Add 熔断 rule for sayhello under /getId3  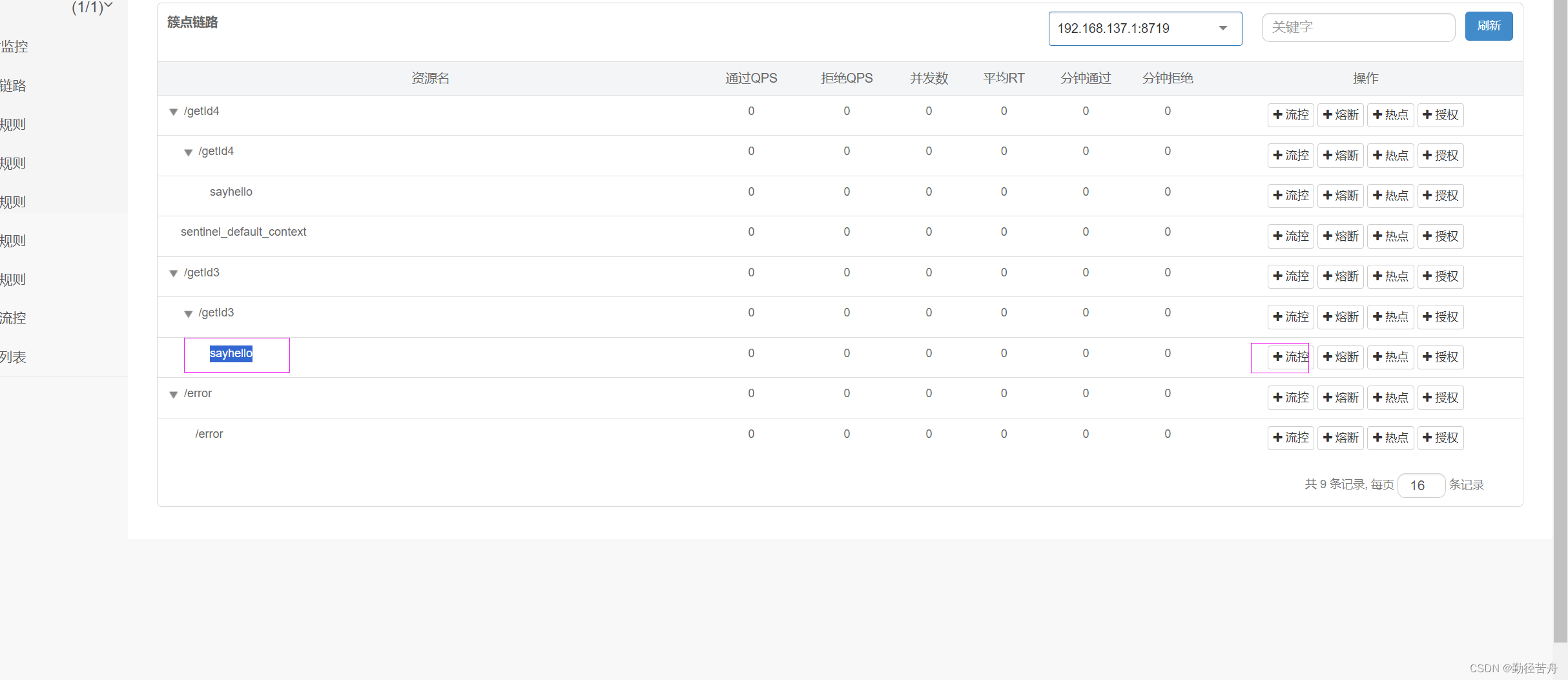[1340, 357]
